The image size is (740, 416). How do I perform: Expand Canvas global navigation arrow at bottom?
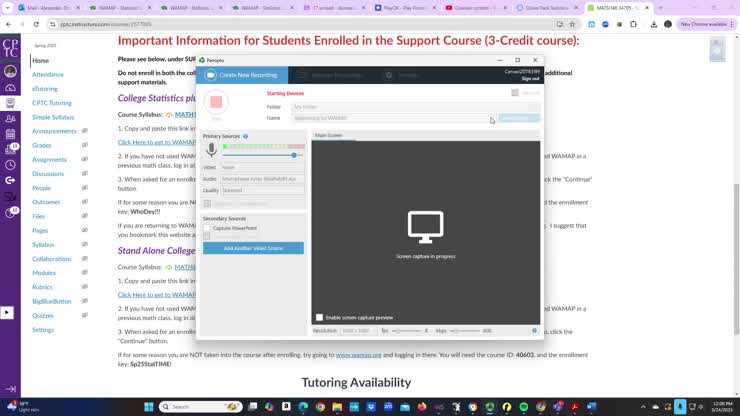(10, 389)
